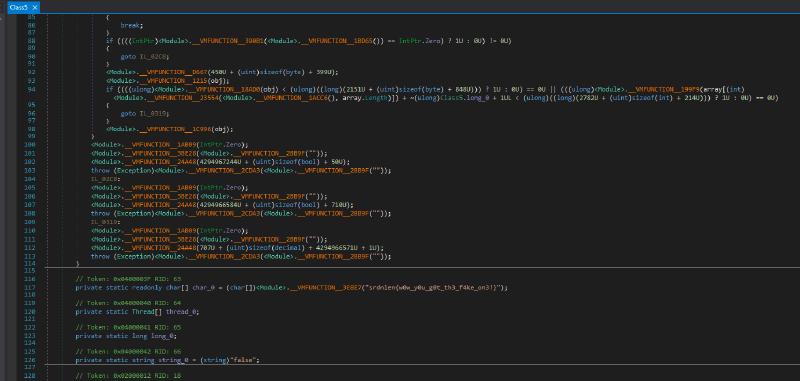Click the Token 0x02000012 RID: 18 comment
The width and height of the screenshot is (800, 381).
click(x=128, y=376)
